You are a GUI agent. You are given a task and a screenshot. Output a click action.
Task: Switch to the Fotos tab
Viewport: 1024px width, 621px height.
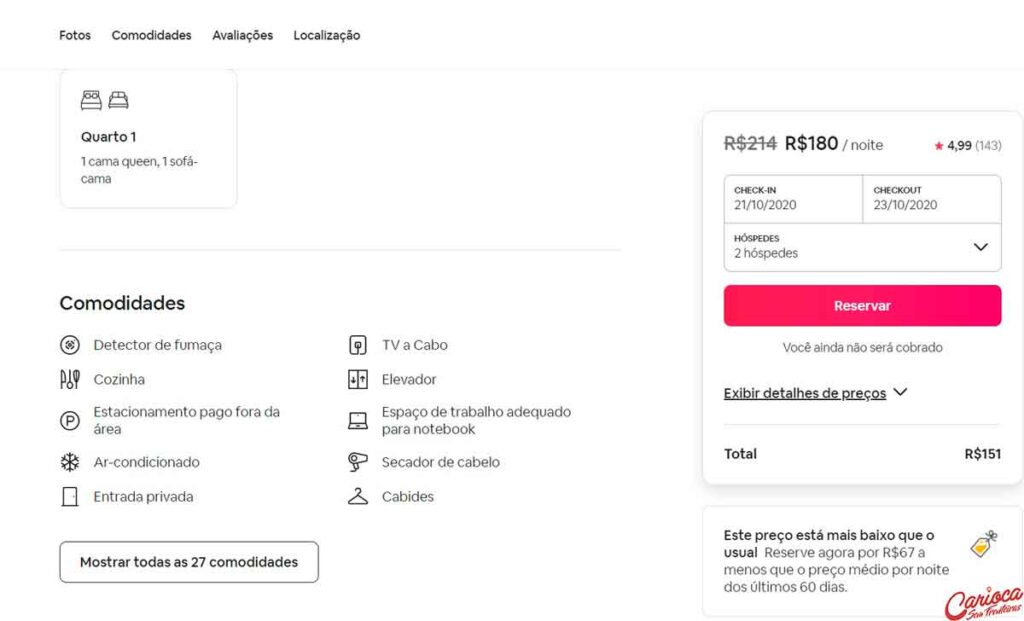75,35
